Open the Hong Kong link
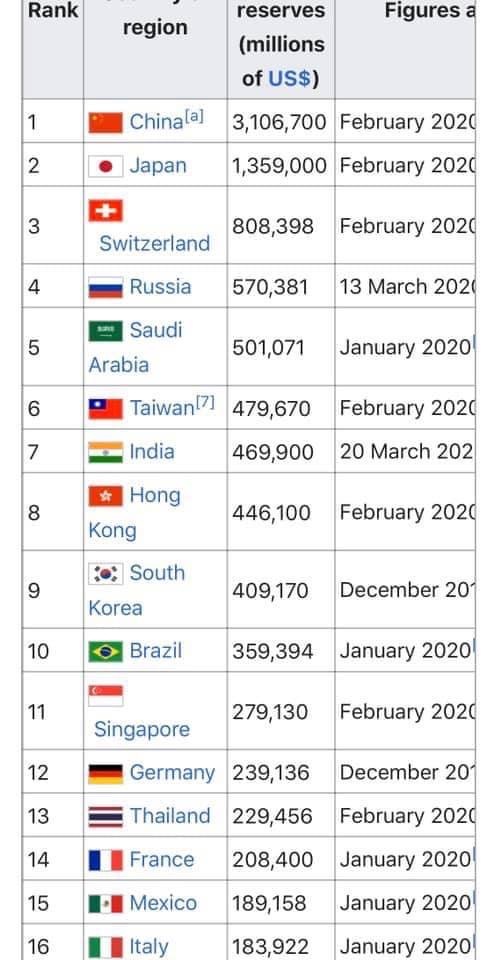The height and width of the screenshot is (960, 494). (135, 512)
